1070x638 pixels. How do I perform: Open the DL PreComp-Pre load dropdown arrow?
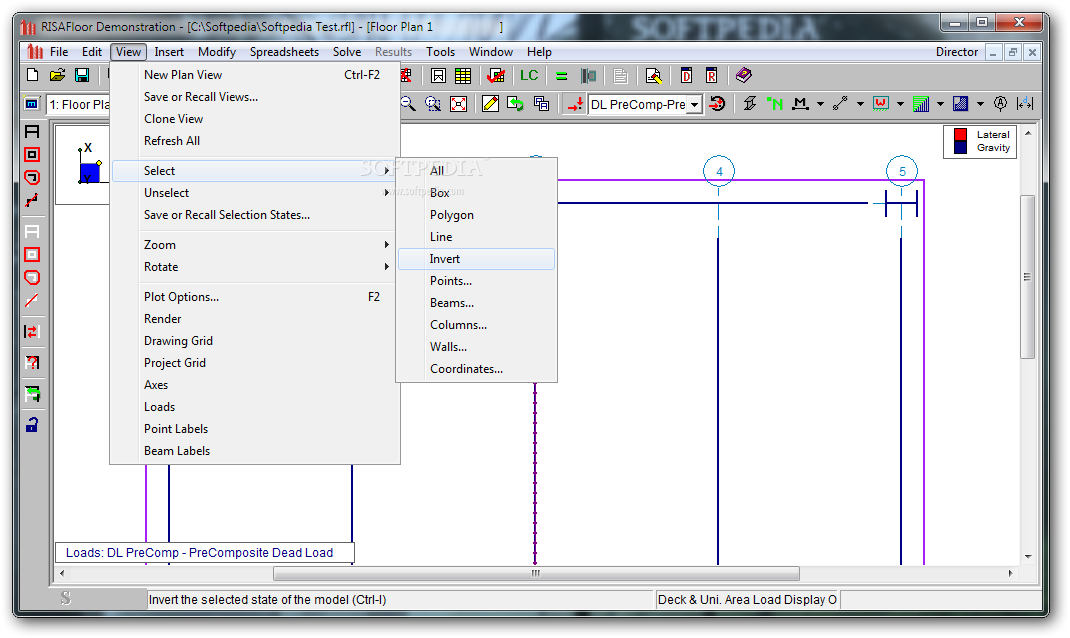point(694,104)
